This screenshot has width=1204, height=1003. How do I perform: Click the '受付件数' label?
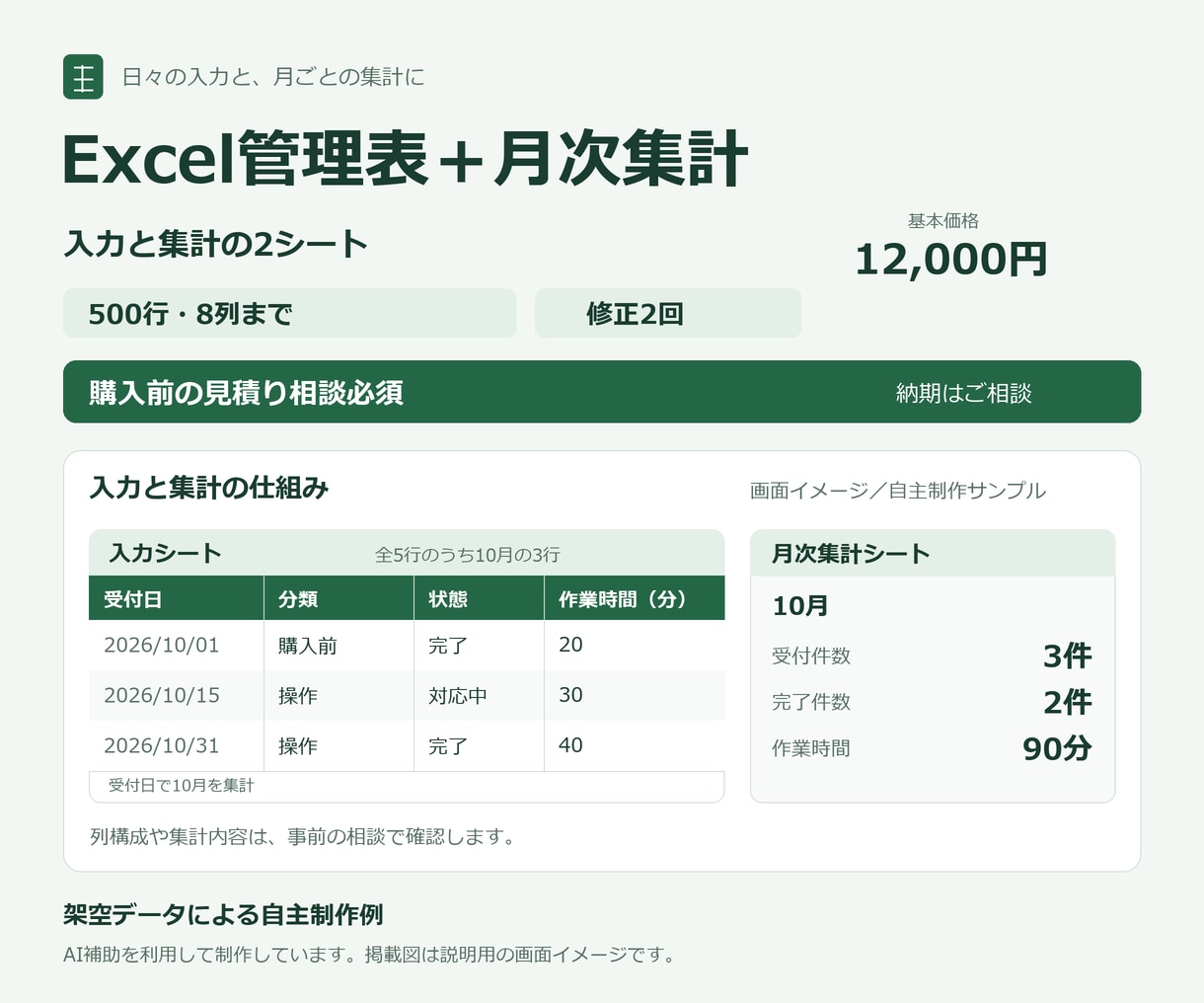coord(811,656)
